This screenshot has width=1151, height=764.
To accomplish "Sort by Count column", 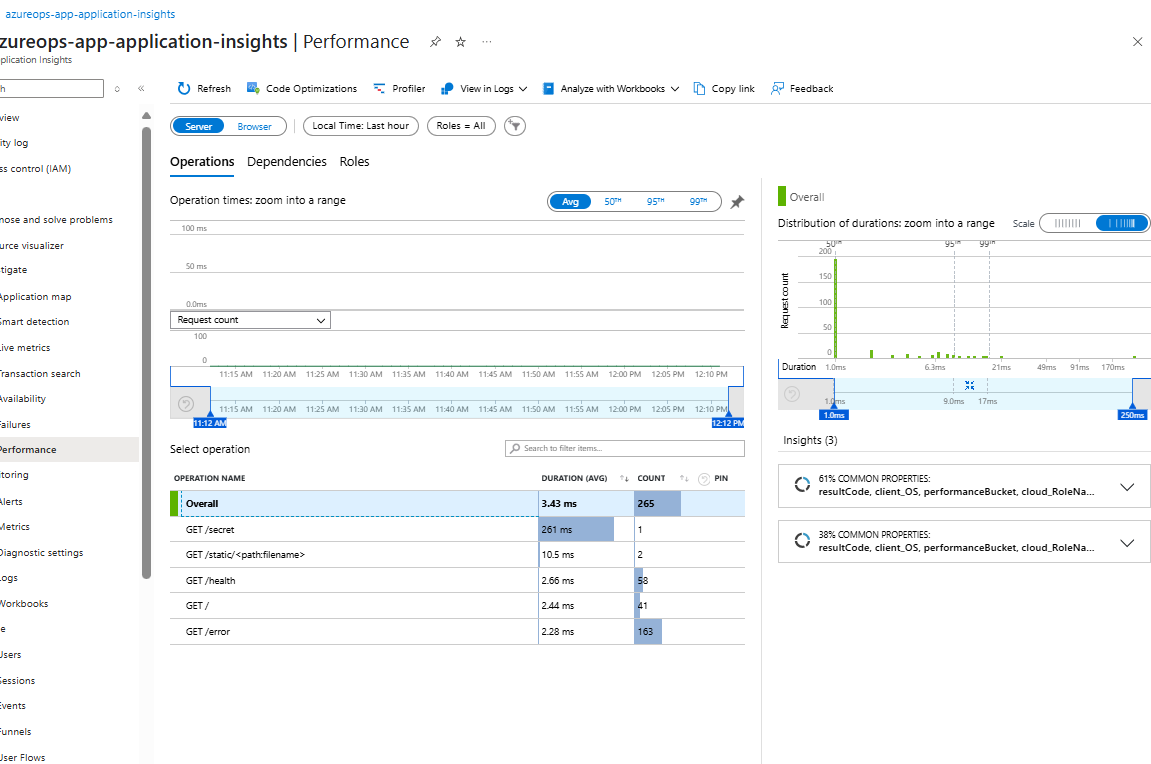I will coord(661,479).
